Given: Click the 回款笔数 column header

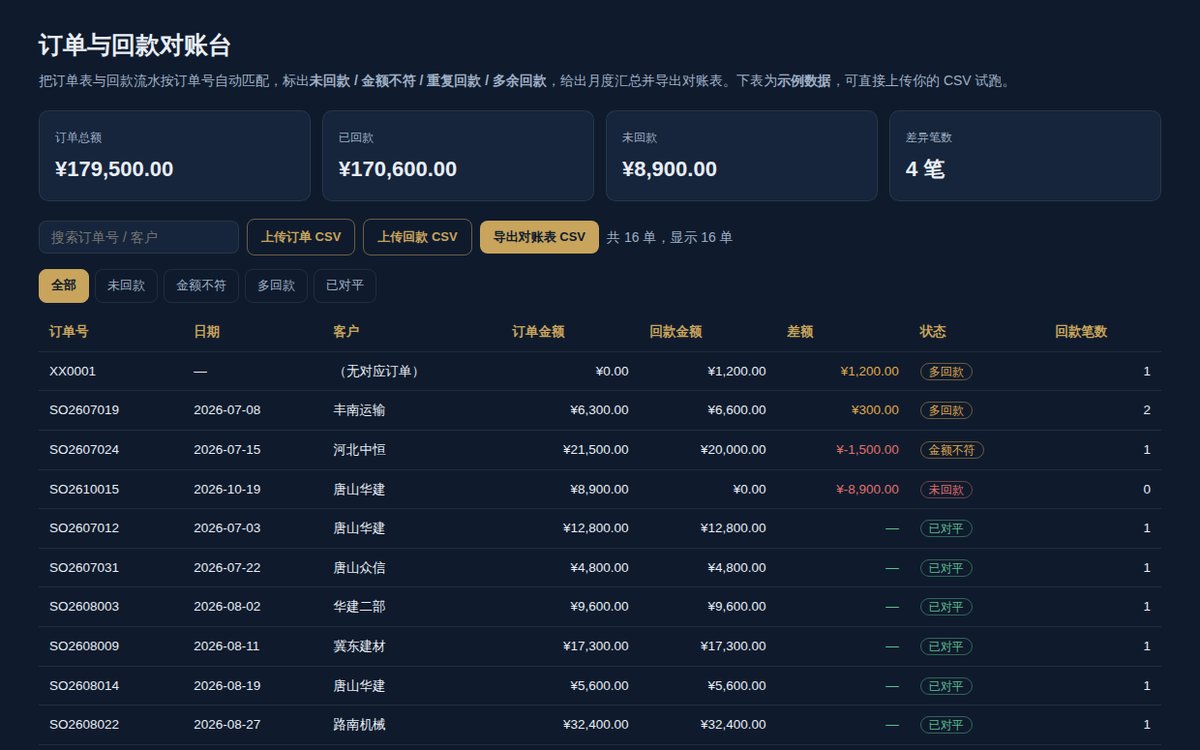Looking at the screenshot, I should [x=1081, y=332].
